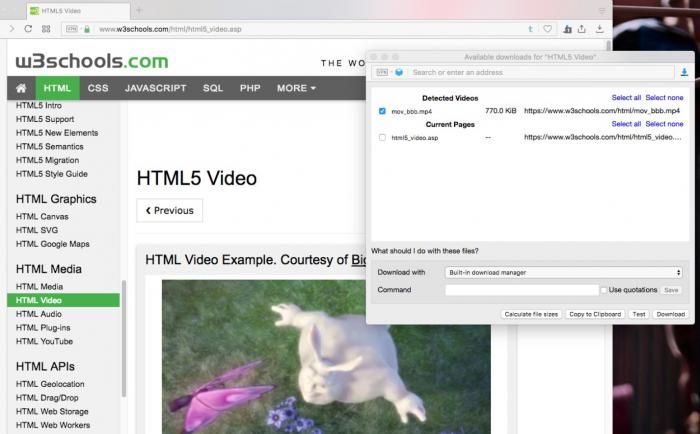Open browser downloads arrow icon
The width and height of the screenshot is (700, 434).
click(600, 29)
